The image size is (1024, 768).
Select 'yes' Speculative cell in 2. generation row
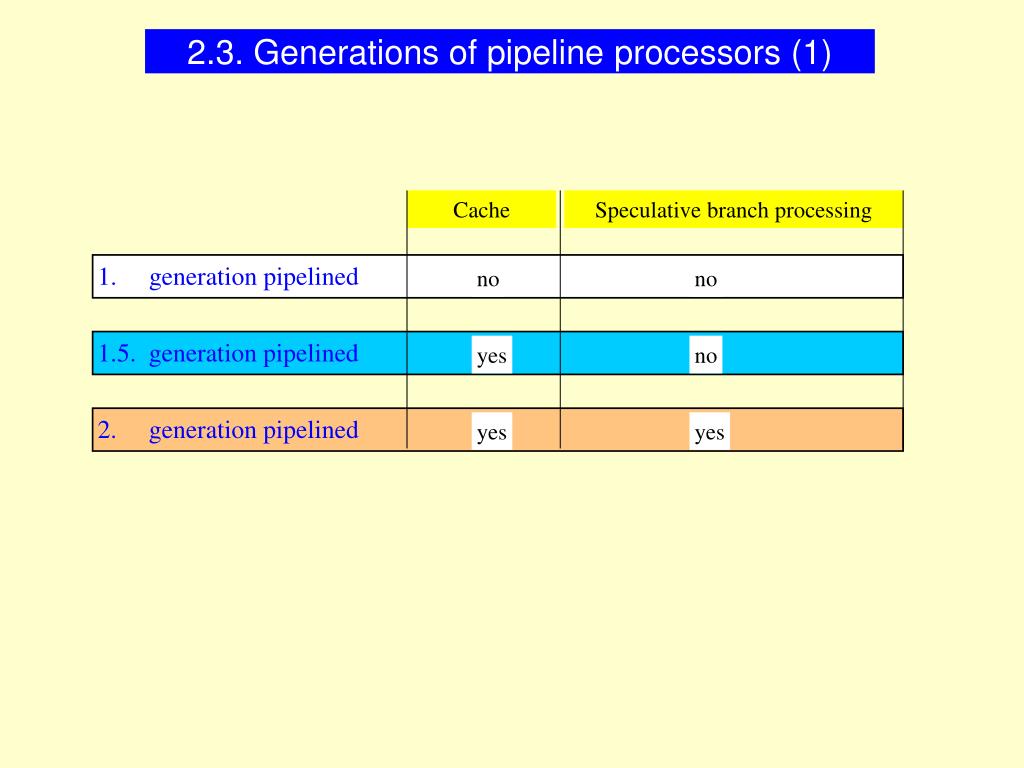(709, 431)
